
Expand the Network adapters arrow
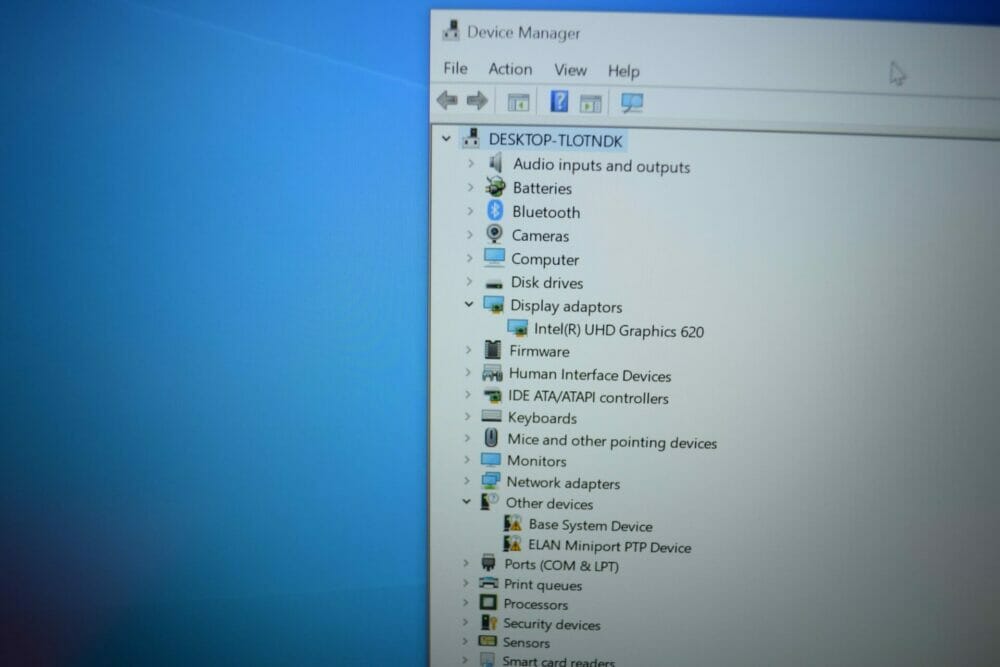[467, 481]
